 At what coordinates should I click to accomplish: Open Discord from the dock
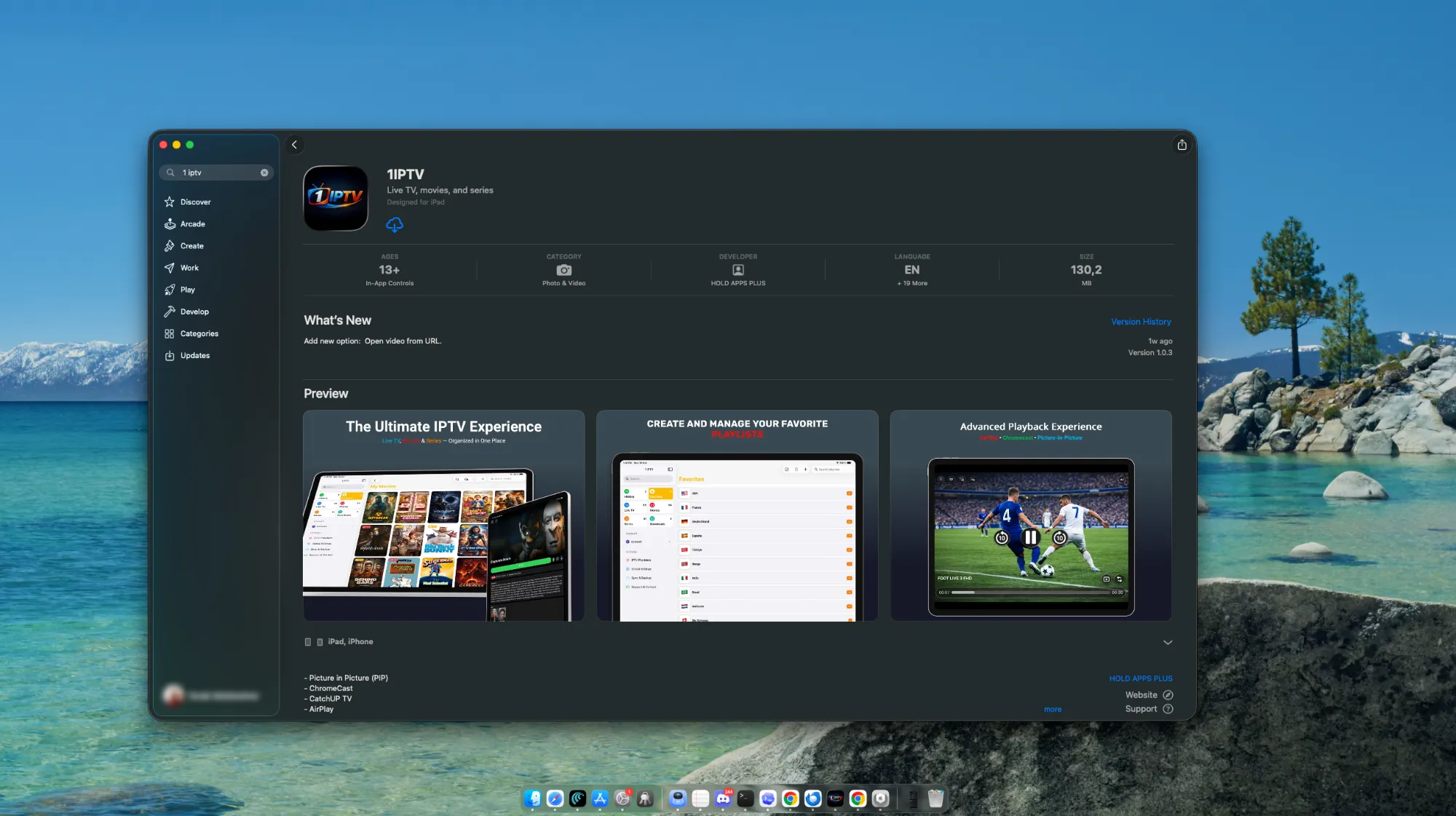click(723, 799)
